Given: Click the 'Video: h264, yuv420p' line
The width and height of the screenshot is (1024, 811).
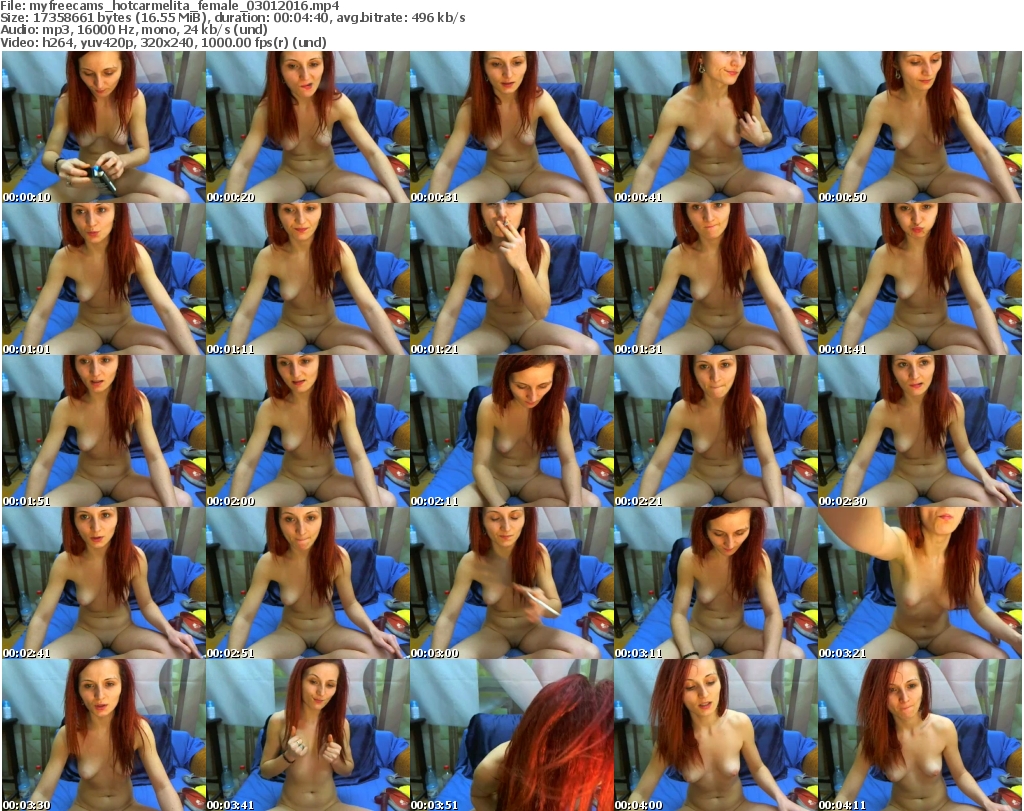Looking at the screenshot, I should [163, 42].
